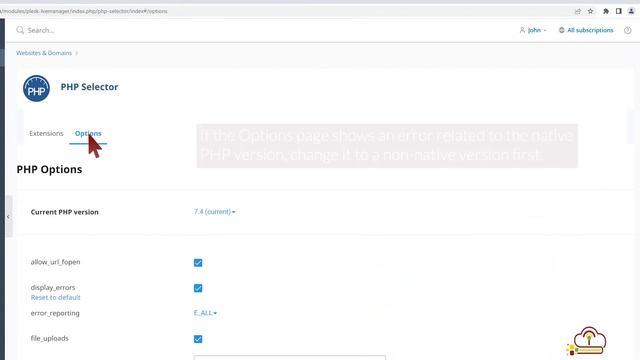Click the text input box below file_uploads
This screenshot has height=360, width=640.
tap(290, 358)
